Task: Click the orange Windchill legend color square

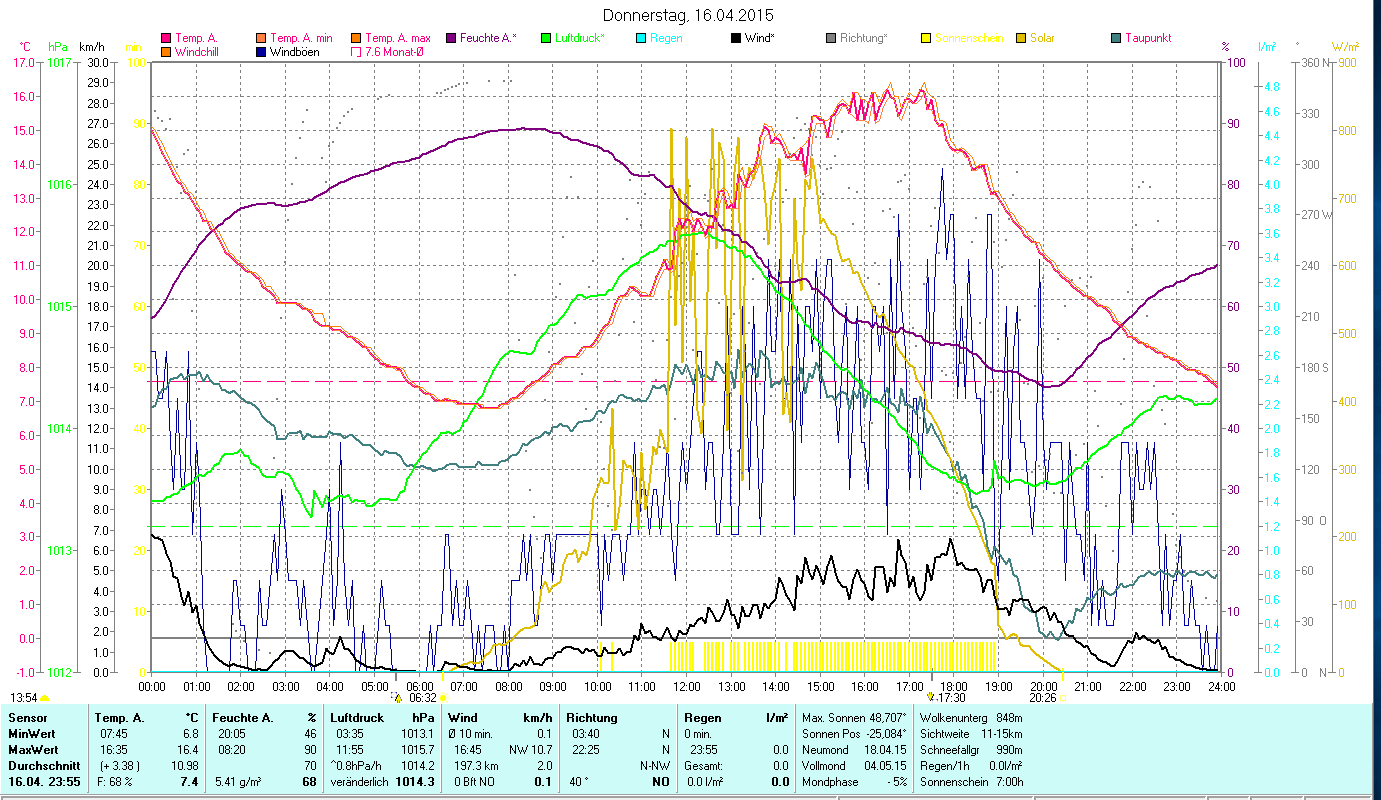Action: click(x=166, y=51)
